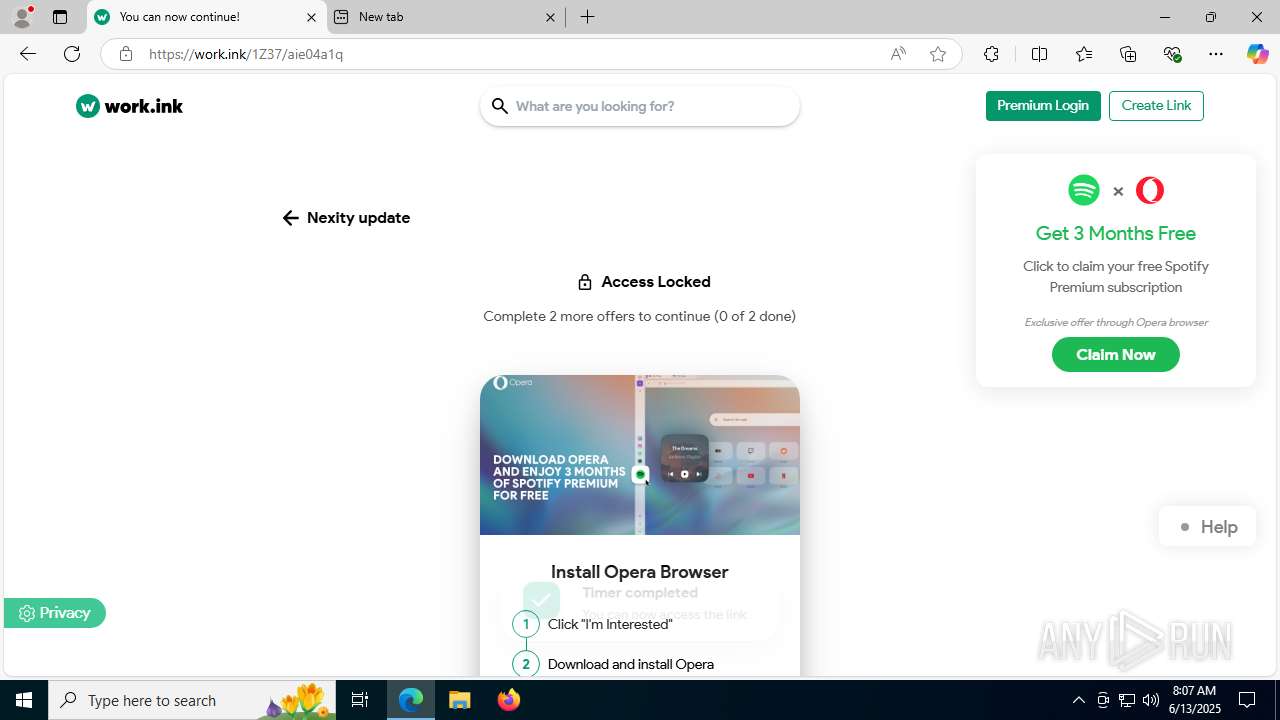Screen dimensions: 1280x720
Task: Open Extensions puzzle icon
Action: pos(991,54)
